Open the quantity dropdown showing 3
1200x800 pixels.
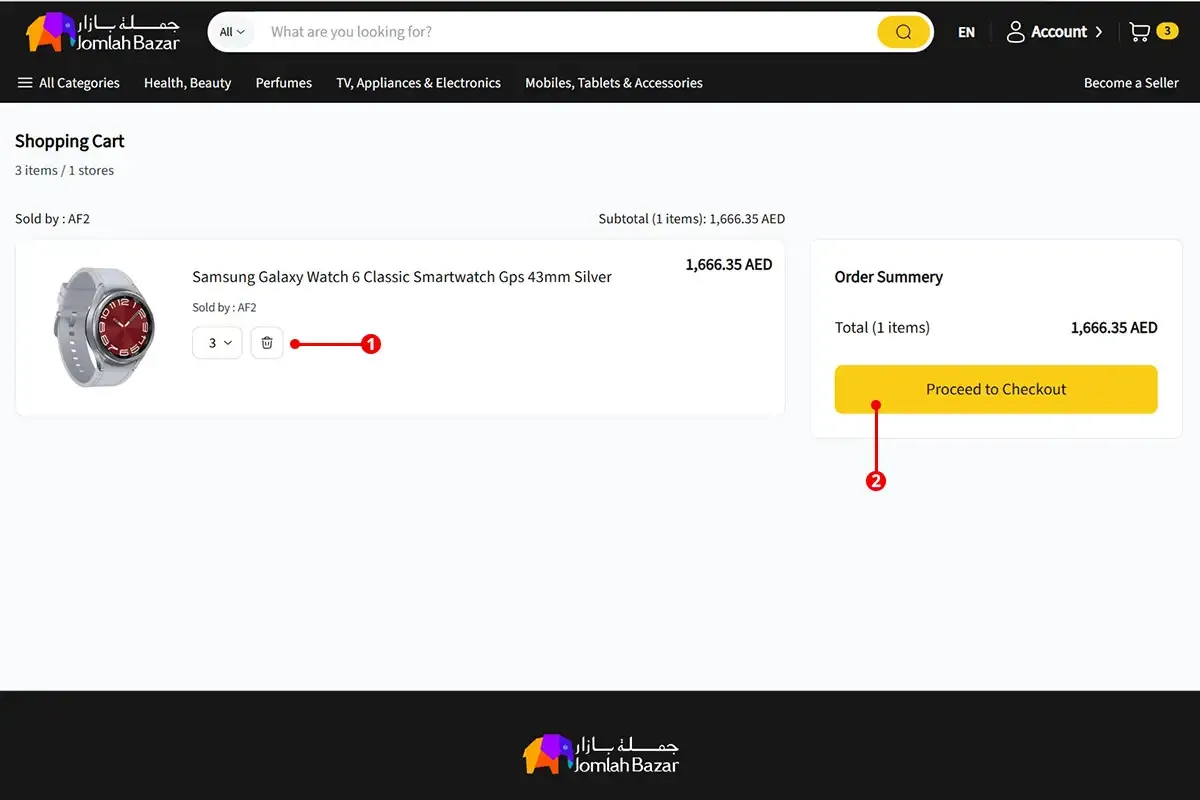coord(217,343)
